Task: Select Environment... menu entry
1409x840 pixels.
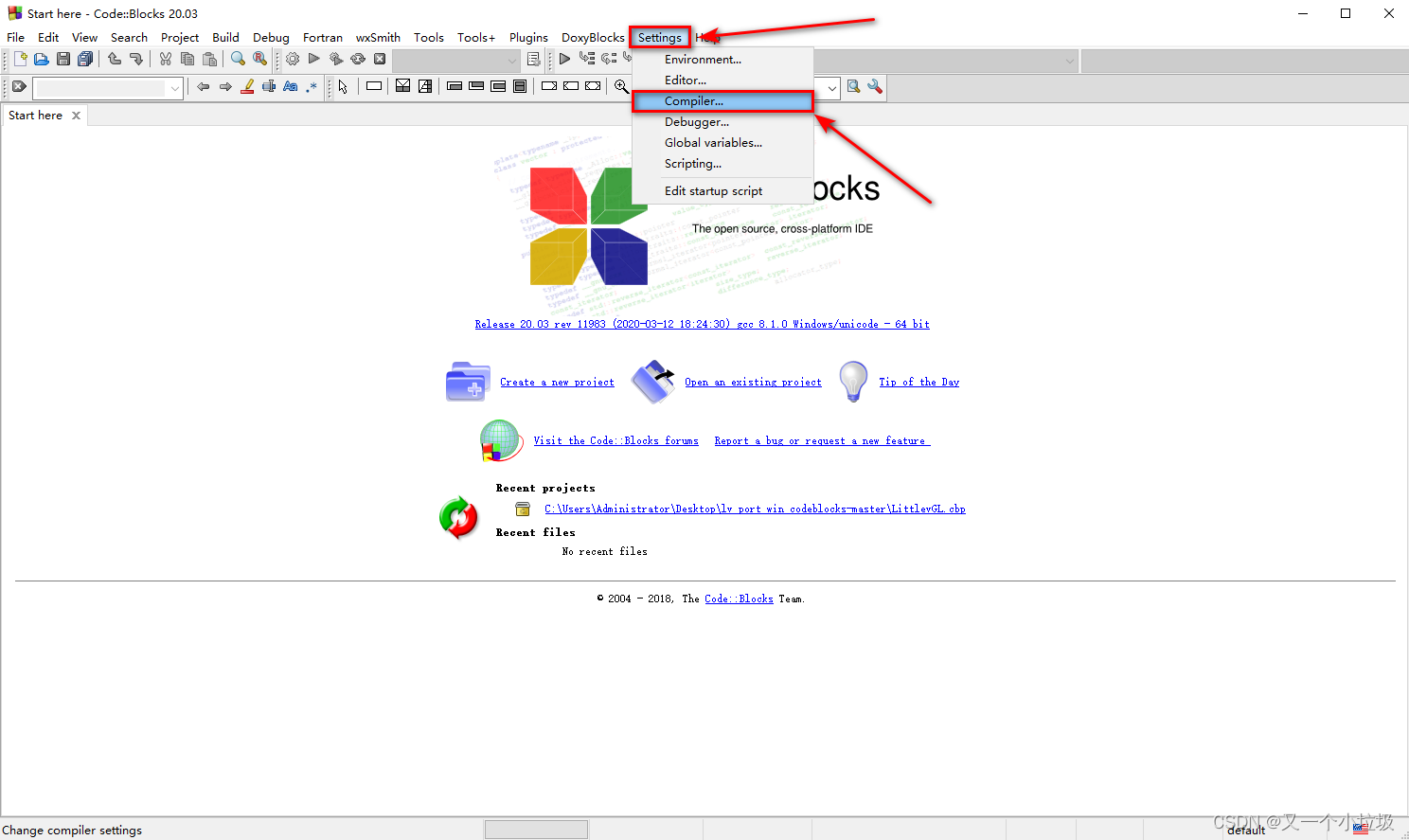Action: (x=722, y=60)
